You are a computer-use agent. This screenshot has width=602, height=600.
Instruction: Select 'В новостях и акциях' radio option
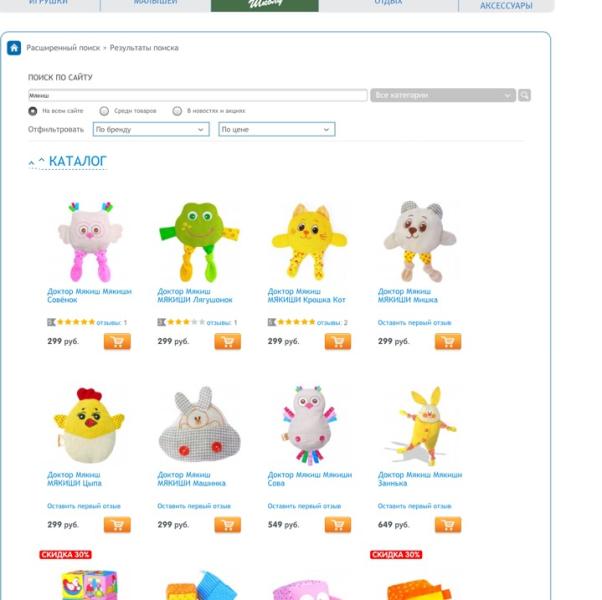click(177, 111)
